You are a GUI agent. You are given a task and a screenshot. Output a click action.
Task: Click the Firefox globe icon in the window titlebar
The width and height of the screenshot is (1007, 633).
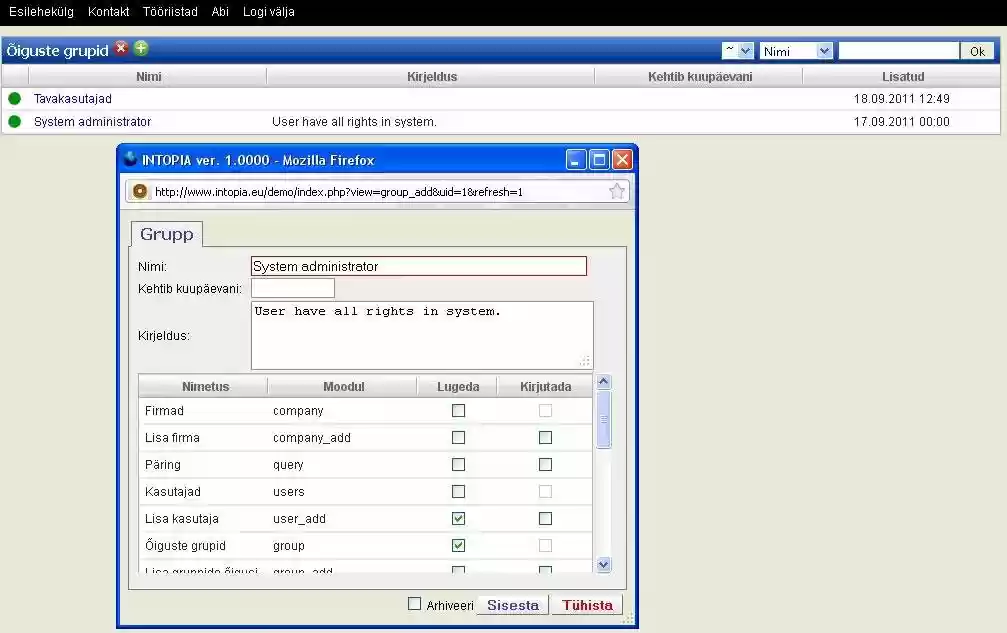coord(130,159)
